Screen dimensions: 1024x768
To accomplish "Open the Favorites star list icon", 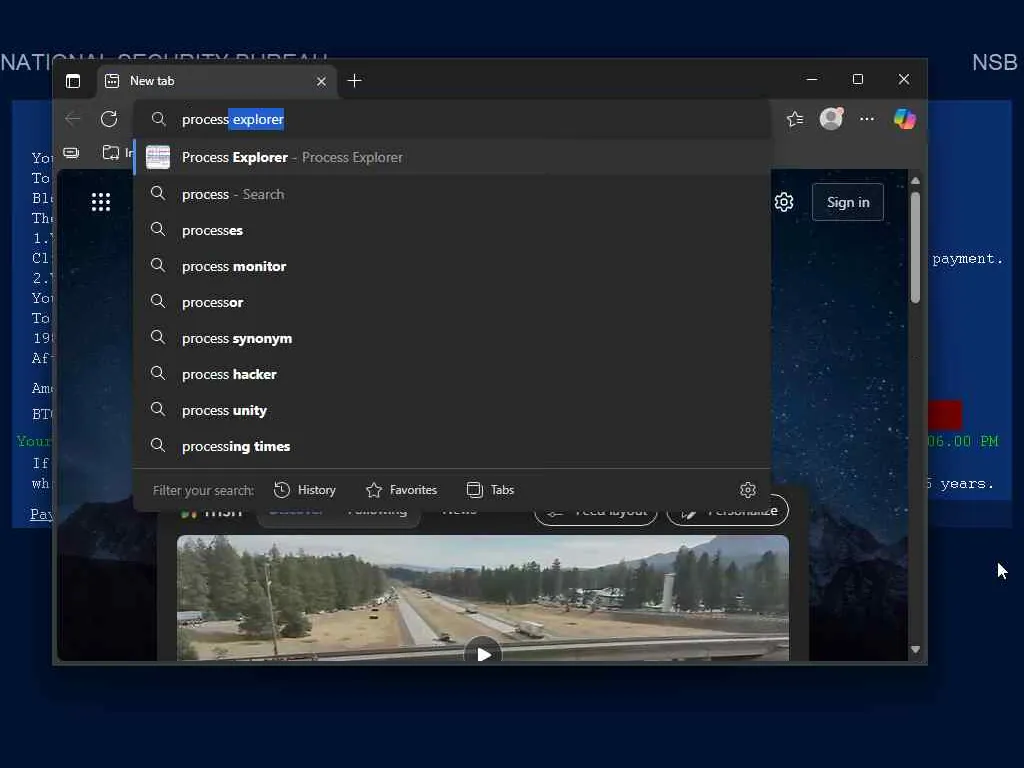I will point(795,119).
